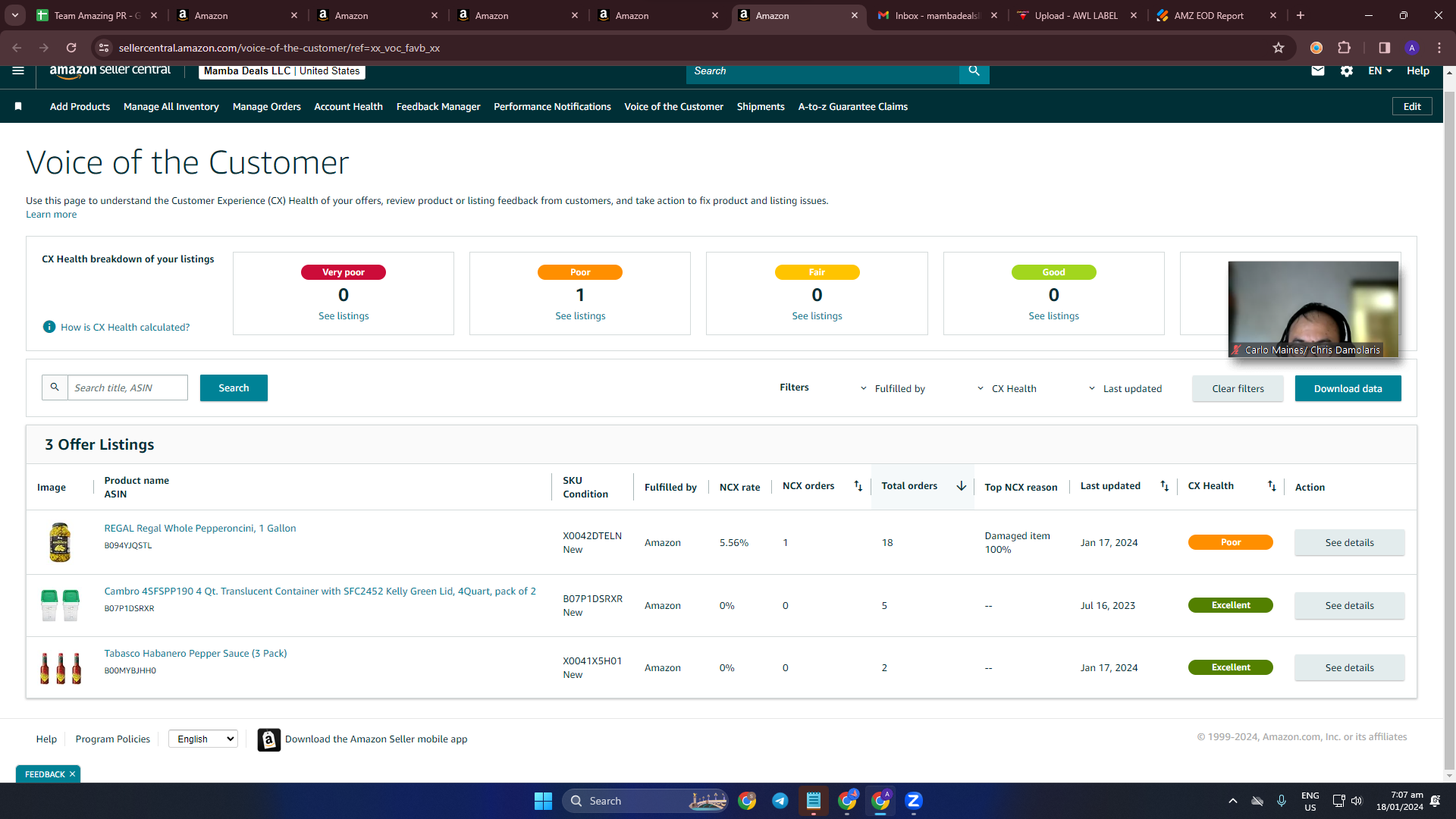Expand the CX Health filter
The height and width of the screenshot is (819, 1456).
coord(1007,388)
